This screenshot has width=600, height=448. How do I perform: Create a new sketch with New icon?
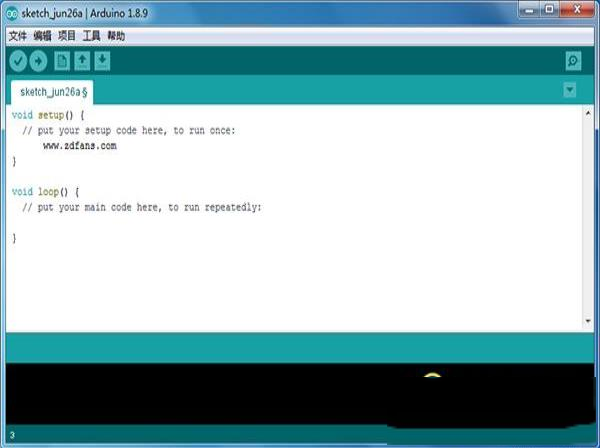62,61
